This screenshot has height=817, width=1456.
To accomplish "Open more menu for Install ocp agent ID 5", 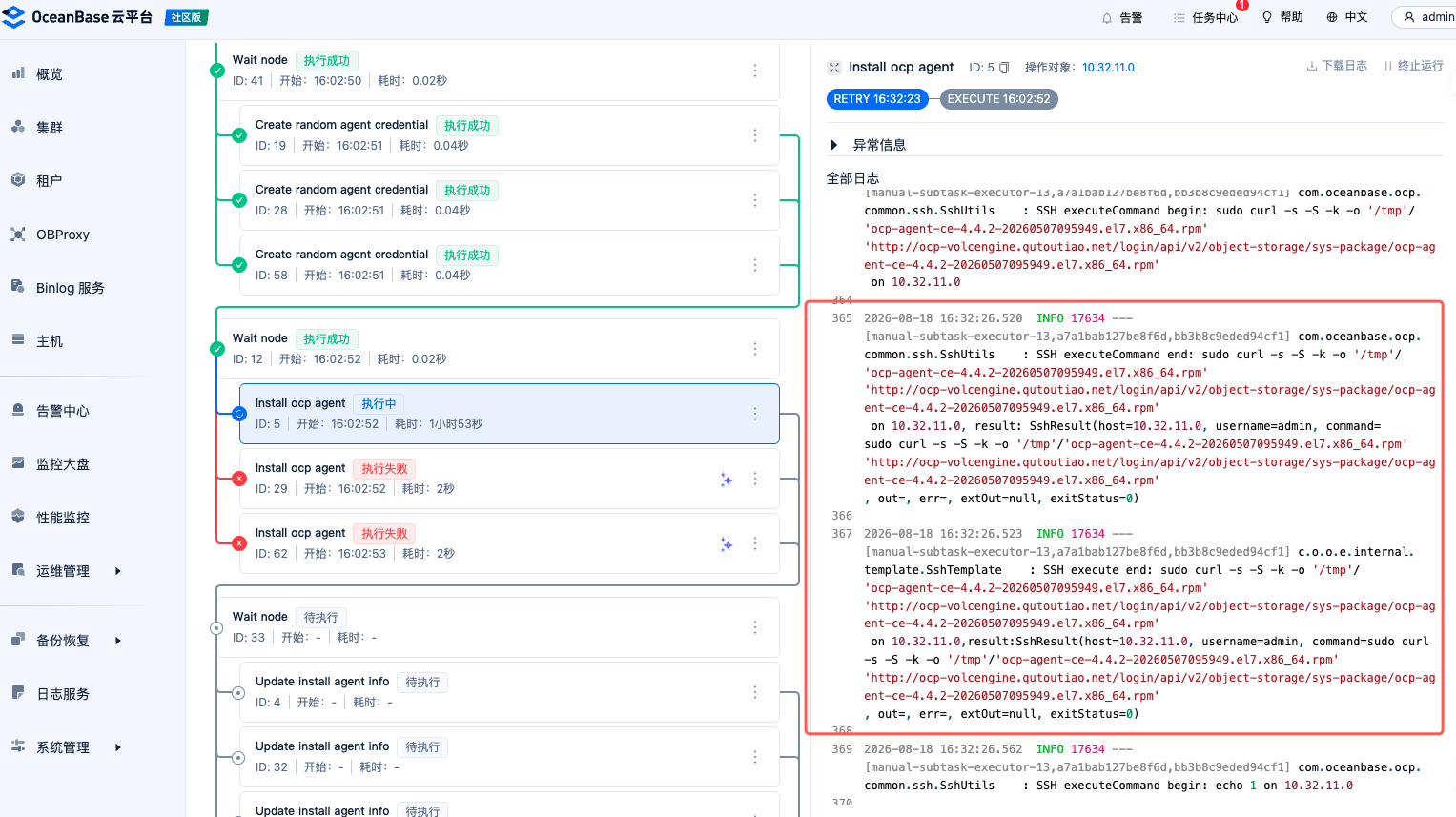I will pos(755,414).
